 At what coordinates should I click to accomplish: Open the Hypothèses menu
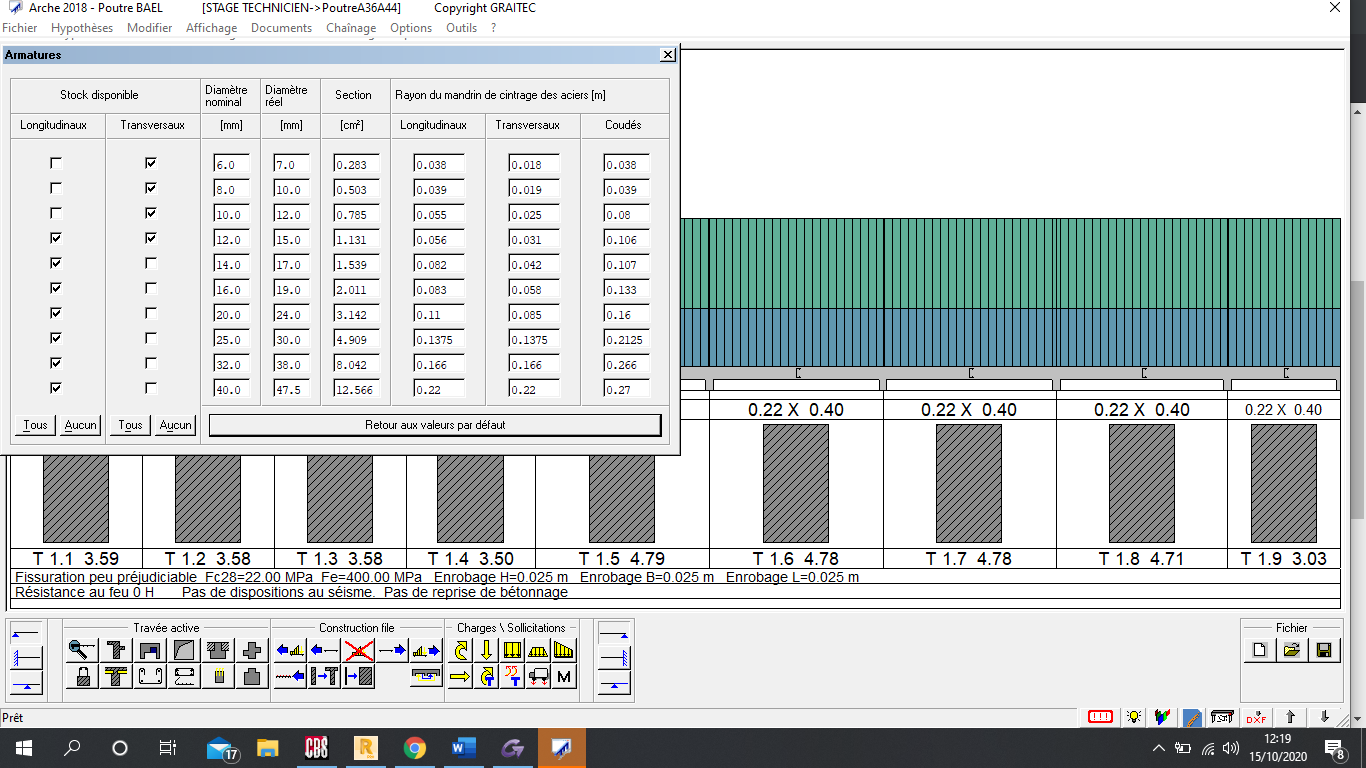[82, 28]
